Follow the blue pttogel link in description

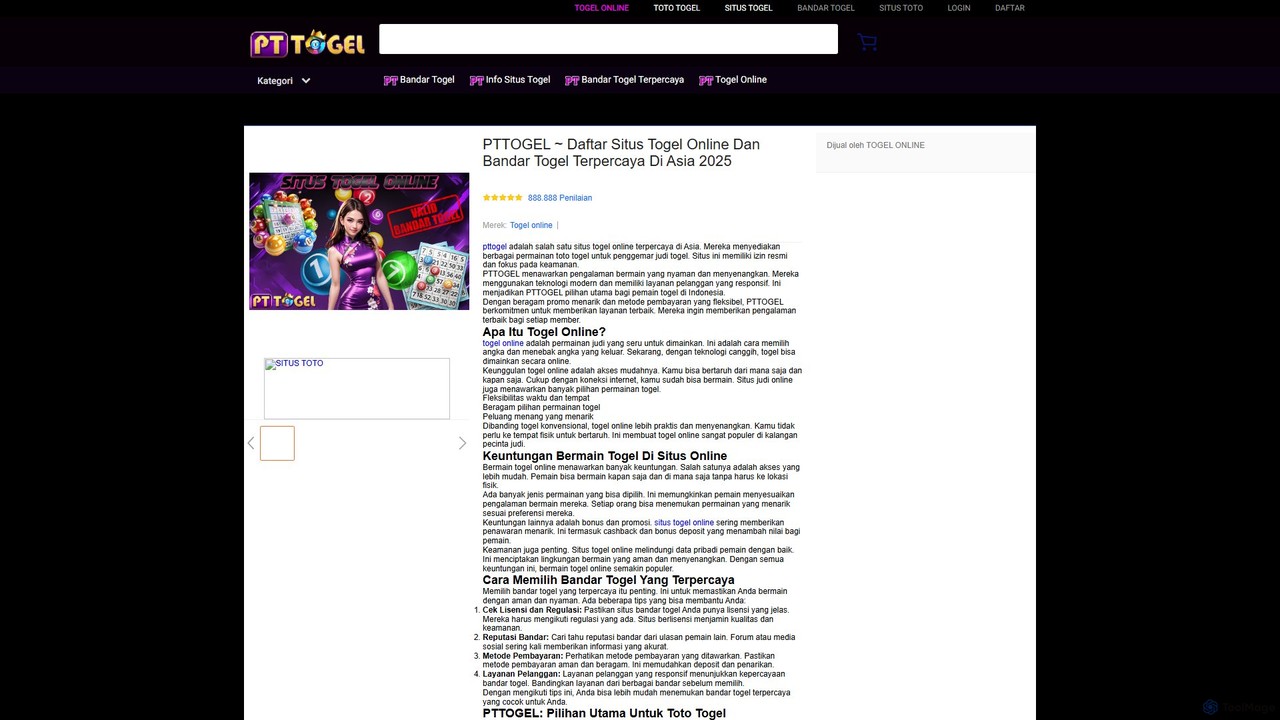[x=495, y=247]
